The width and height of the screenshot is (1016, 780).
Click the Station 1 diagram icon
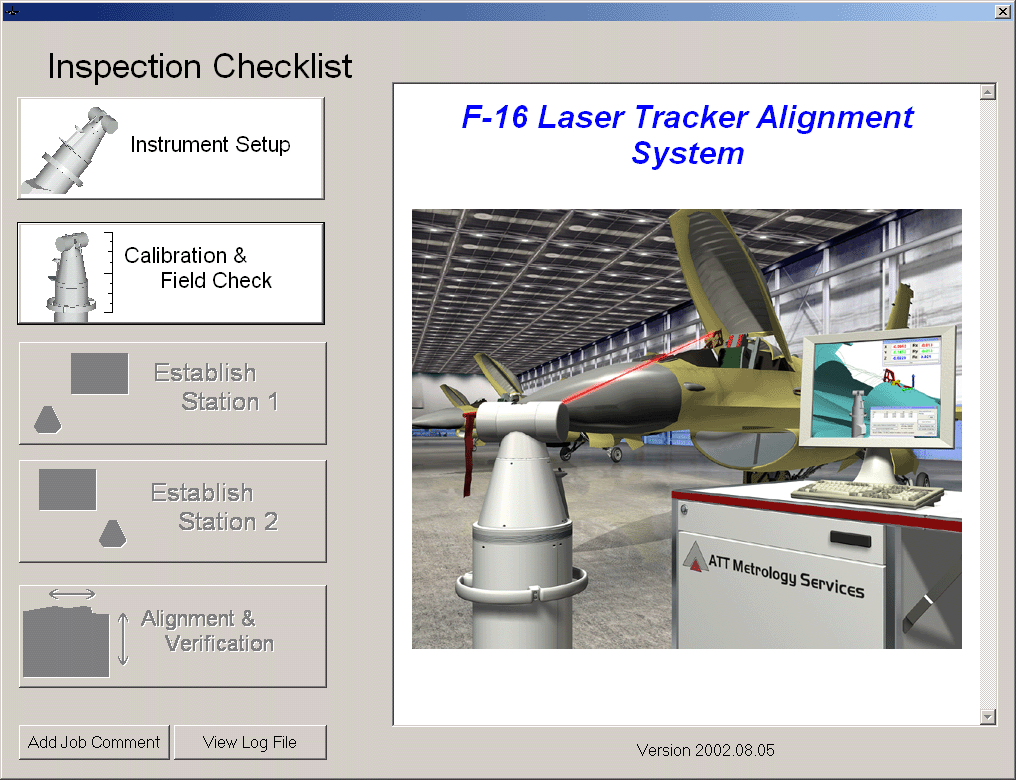coord(81,393)
